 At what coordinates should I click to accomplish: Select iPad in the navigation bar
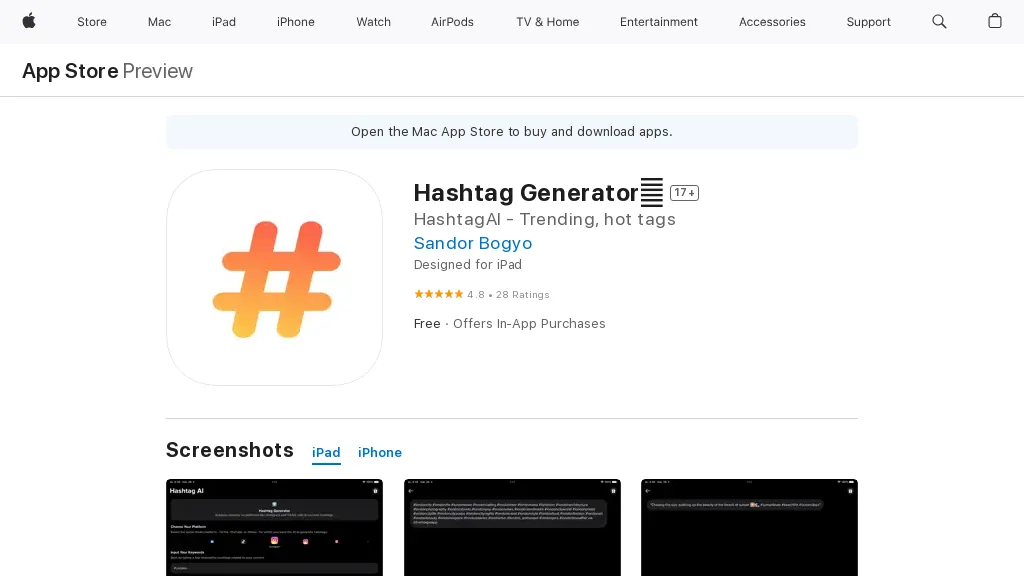[224, 22]
